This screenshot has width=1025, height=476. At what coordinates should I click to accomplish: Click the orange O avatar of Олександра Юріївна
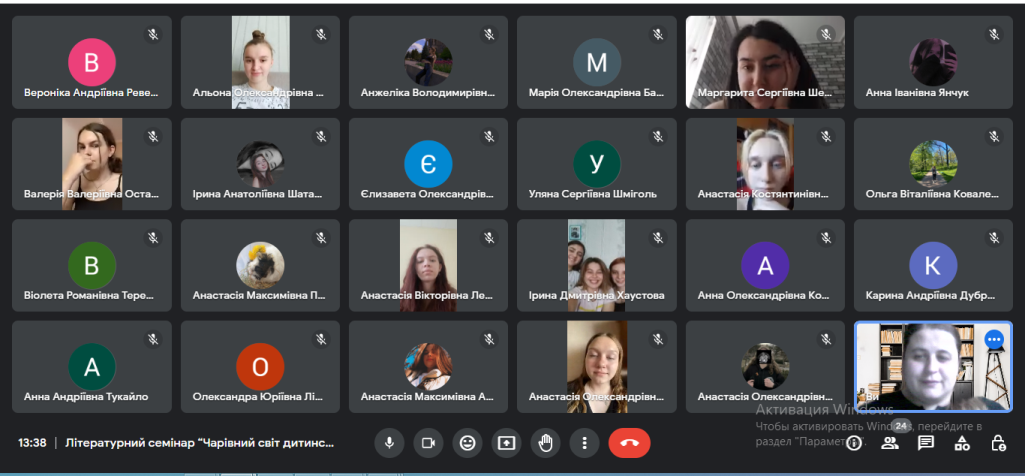(260, 367)
